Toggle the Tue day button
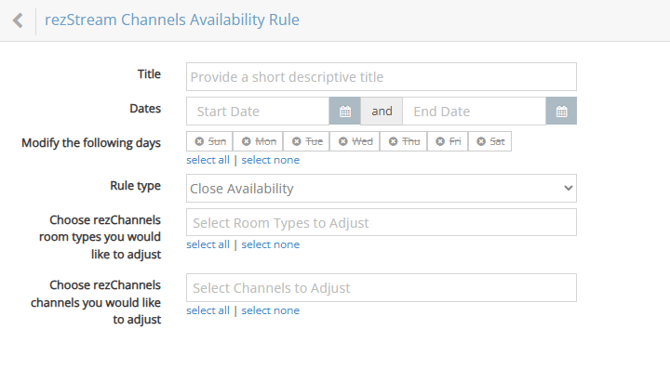Image resolution: width=670 pixels, height=382 pixels. point(306,141)
